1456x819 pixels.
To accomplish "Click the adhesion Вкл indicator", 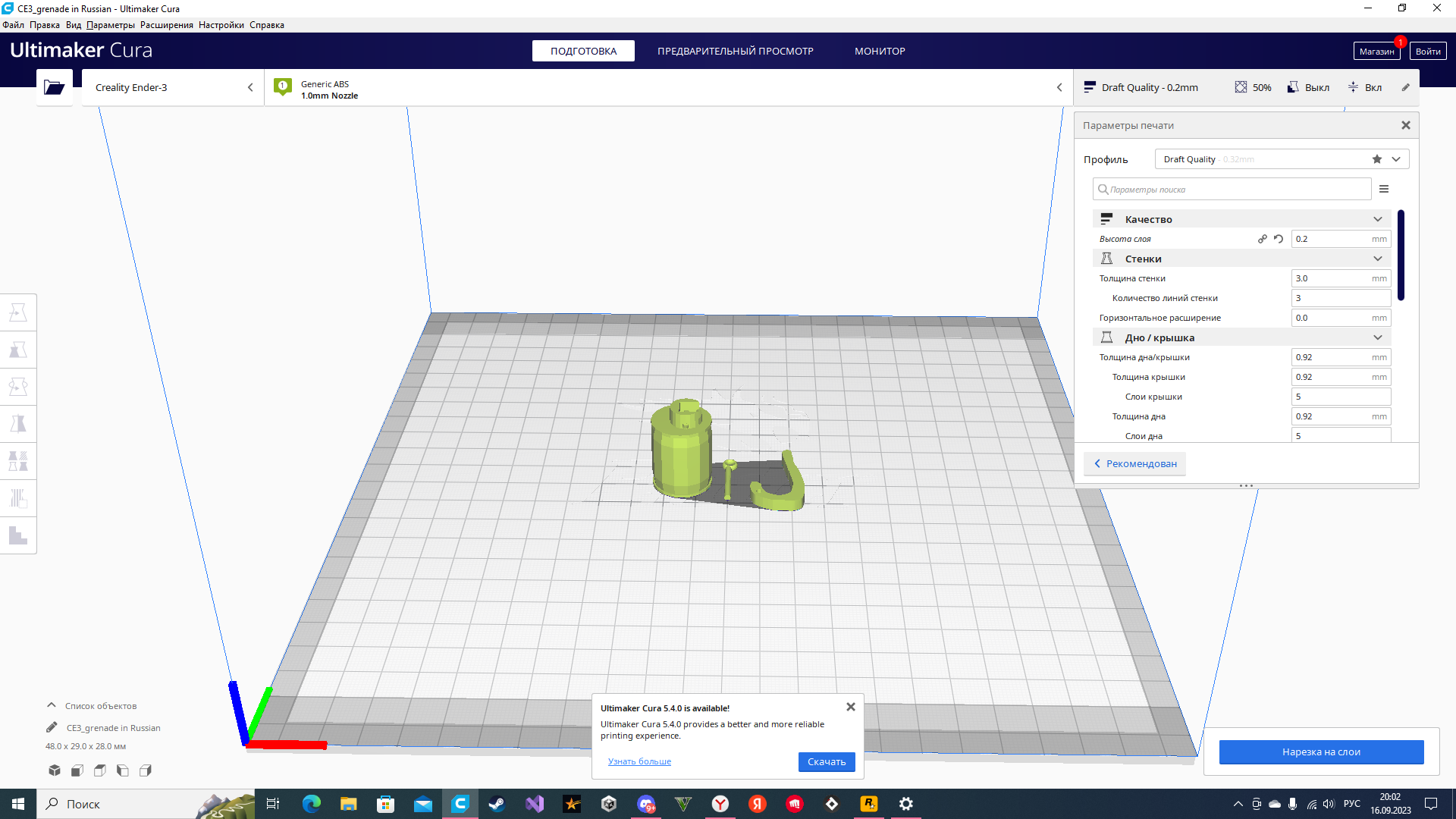I will pyautogui.click(x=1364, y=87).
